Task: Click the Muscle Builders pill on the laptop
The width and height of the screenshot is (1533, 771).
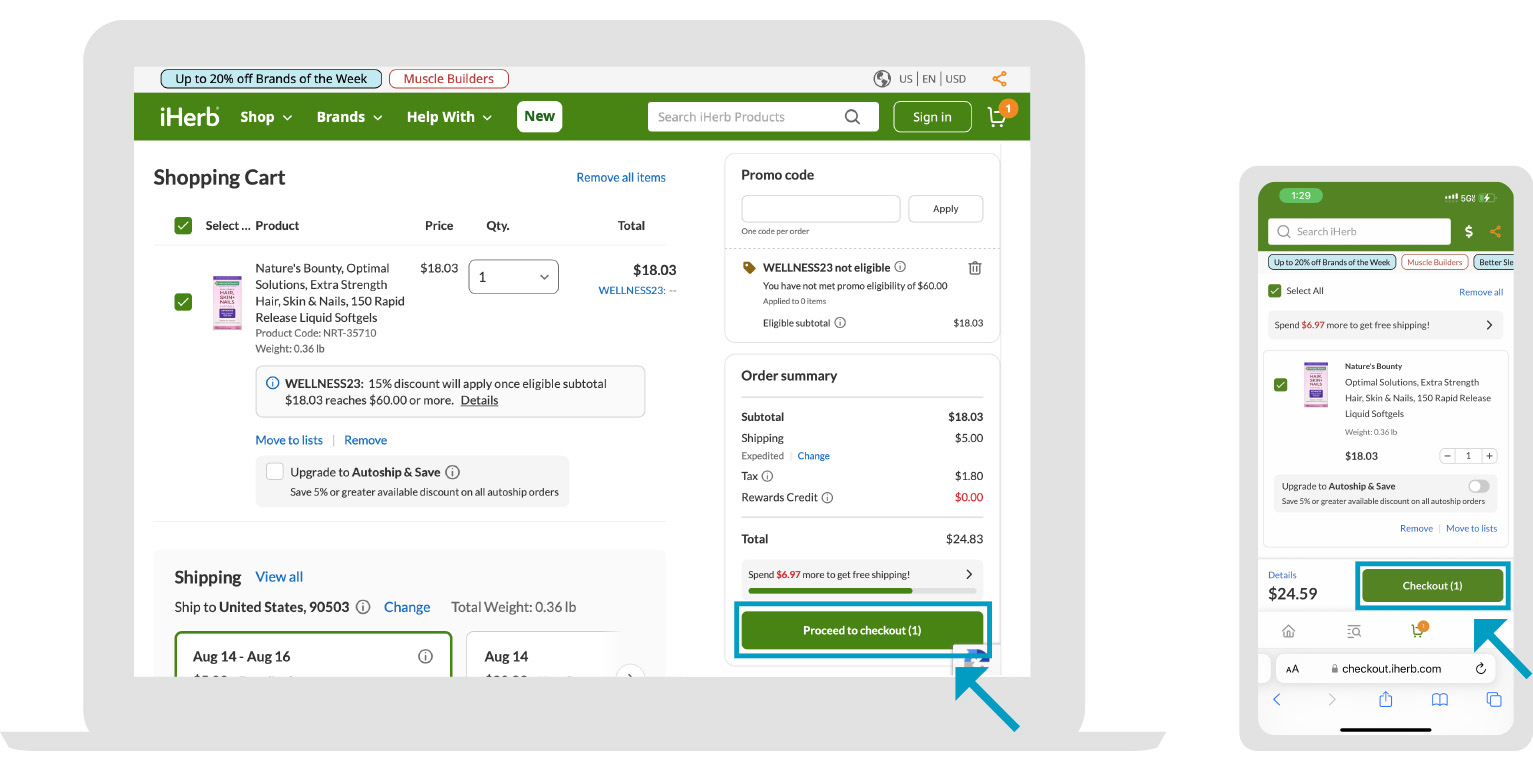Action: 449,79
